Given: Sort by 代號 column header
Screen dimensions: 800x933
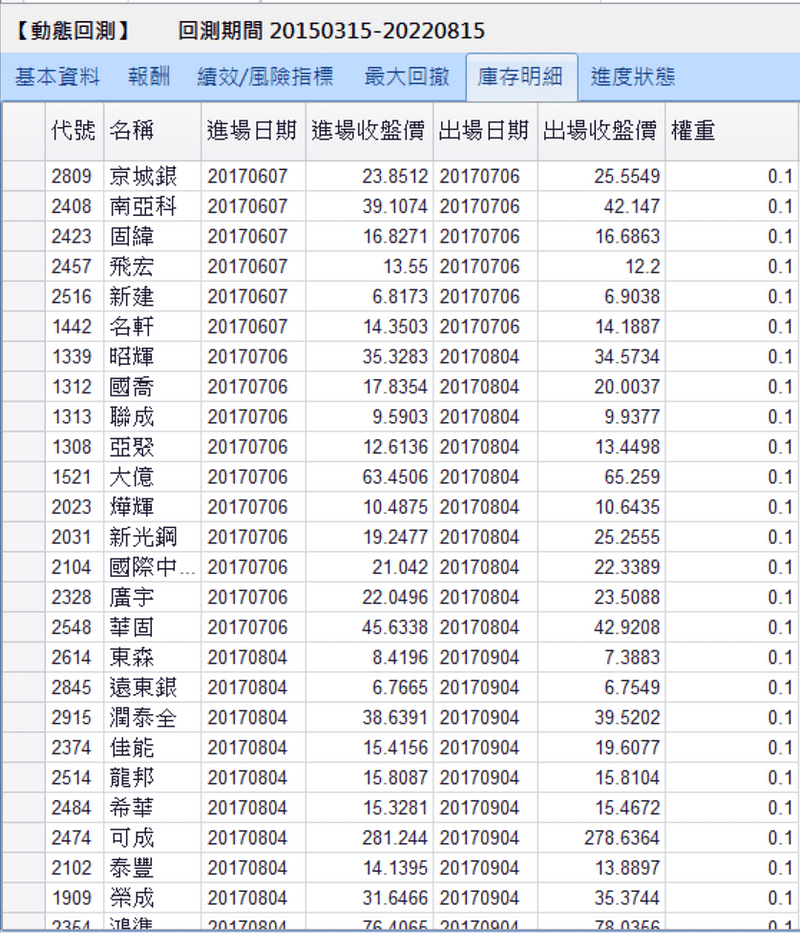Looking at the screenshot, I should [x=73, y=130].
